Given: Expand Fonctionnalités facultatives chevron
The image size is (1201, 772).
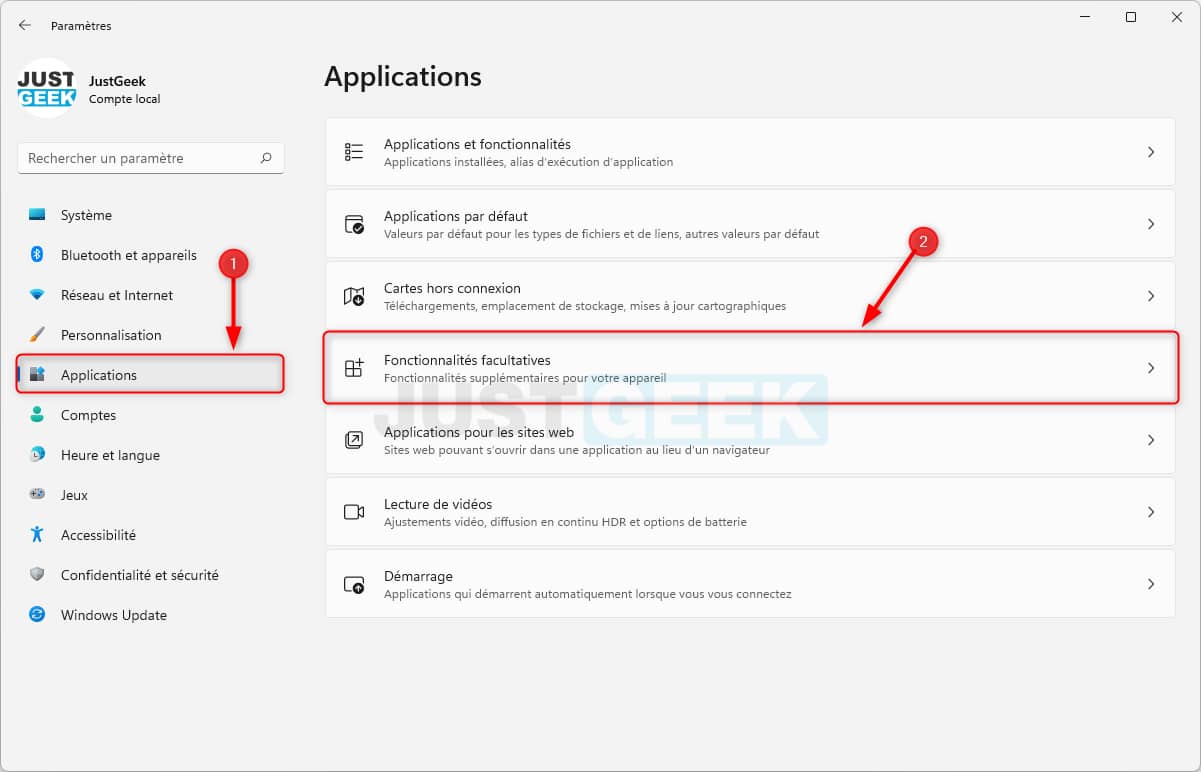Looking at the screenshot, I should point(1151,368).
